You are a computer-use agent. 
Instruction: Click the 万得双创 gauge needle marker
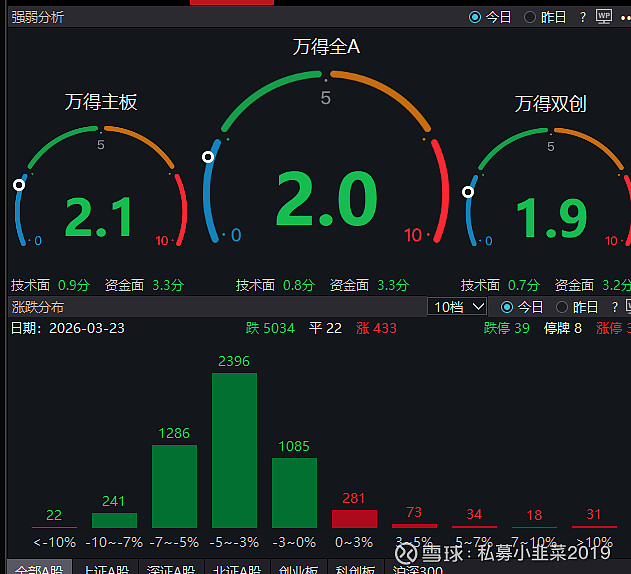[468, 192]
